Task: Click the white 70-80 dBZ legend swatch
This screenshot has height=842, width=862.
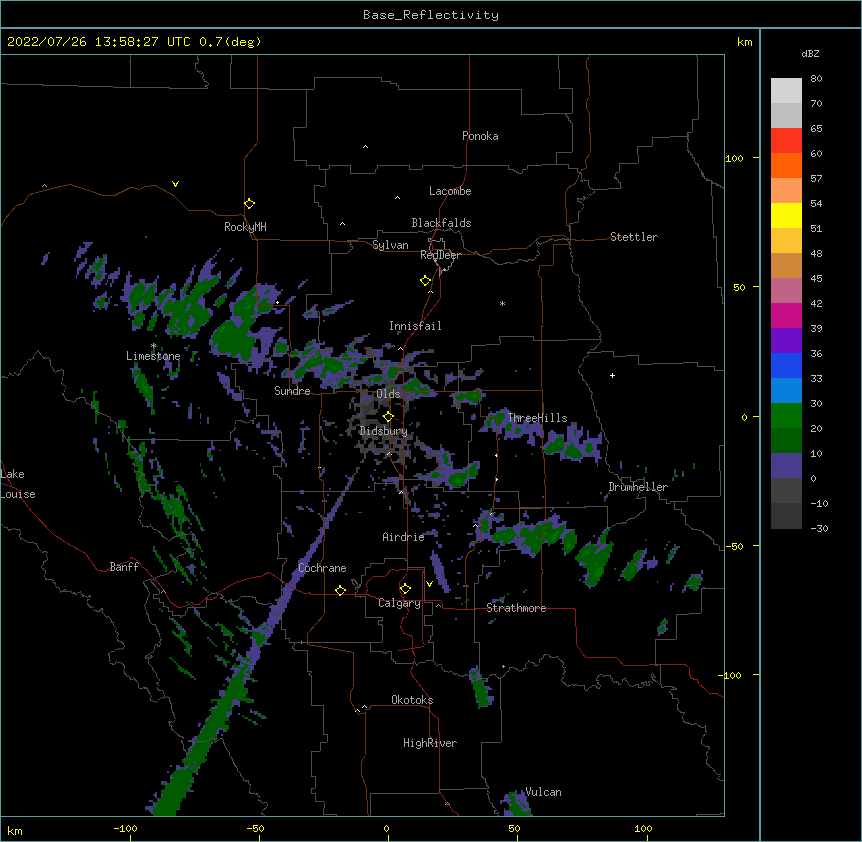Action: (786, 90)
